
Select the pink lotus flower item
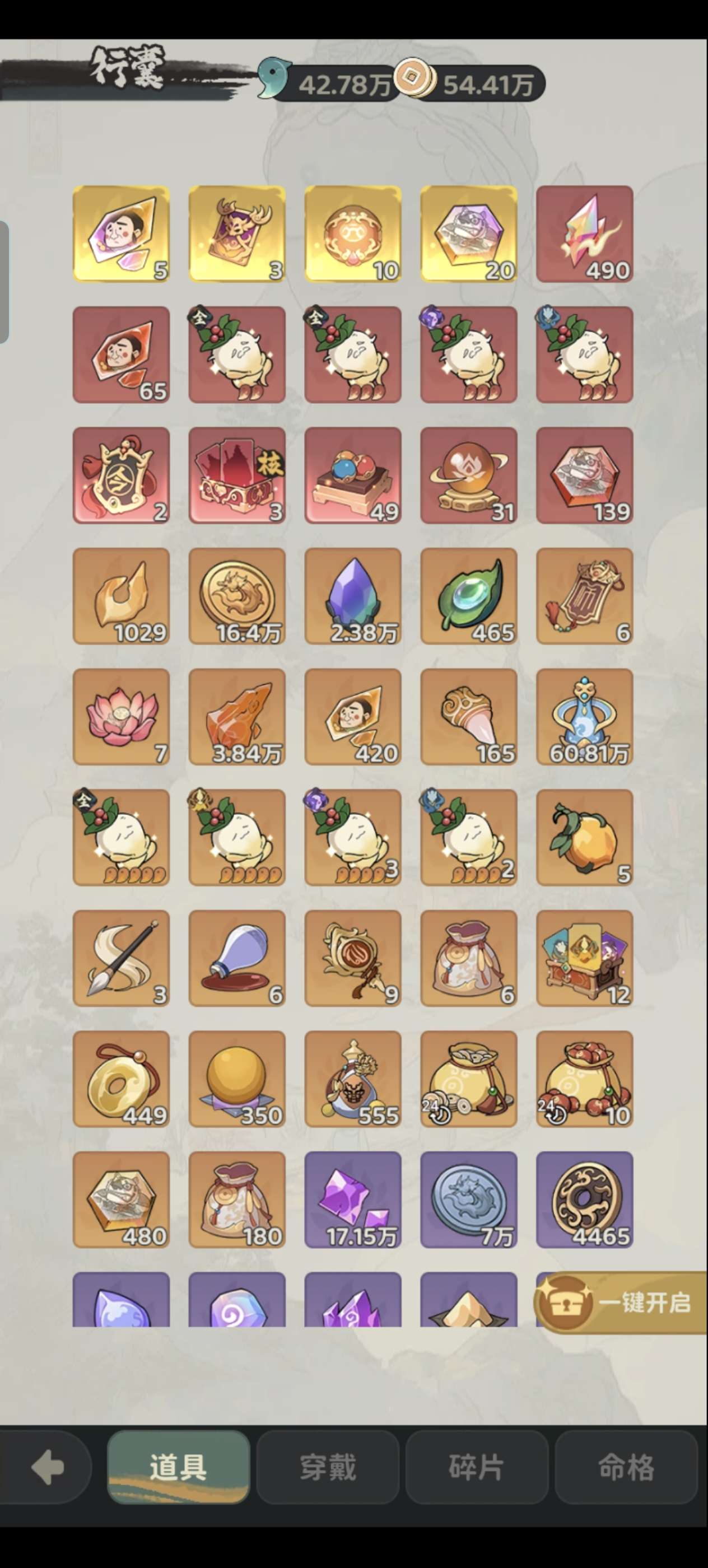[121, 716]
